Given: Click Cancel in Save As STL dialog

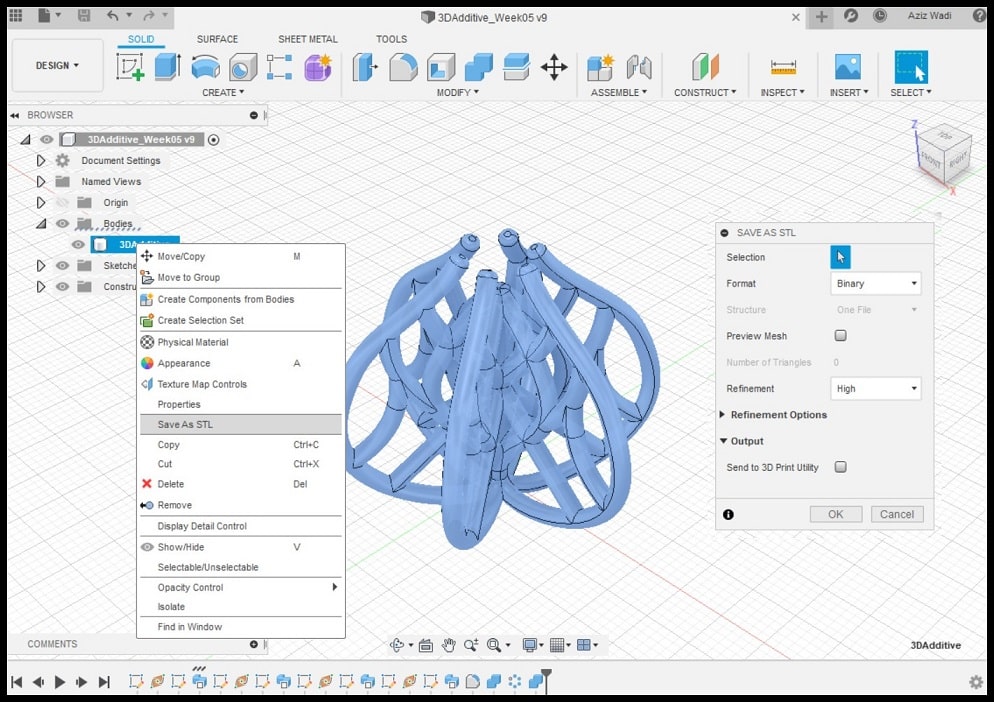Looking at the screenshot, I should [x=896, y=514].
